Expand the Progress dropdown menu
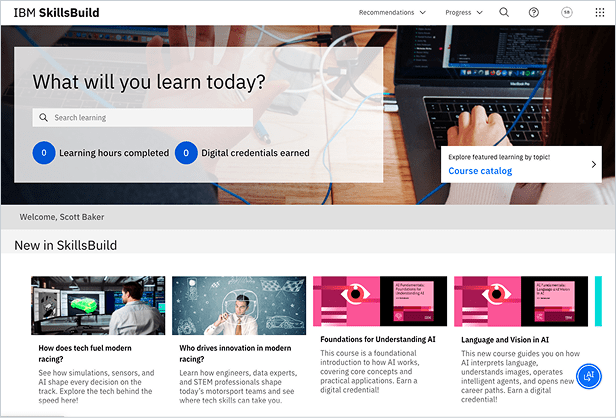 click(x=464, y=13)
